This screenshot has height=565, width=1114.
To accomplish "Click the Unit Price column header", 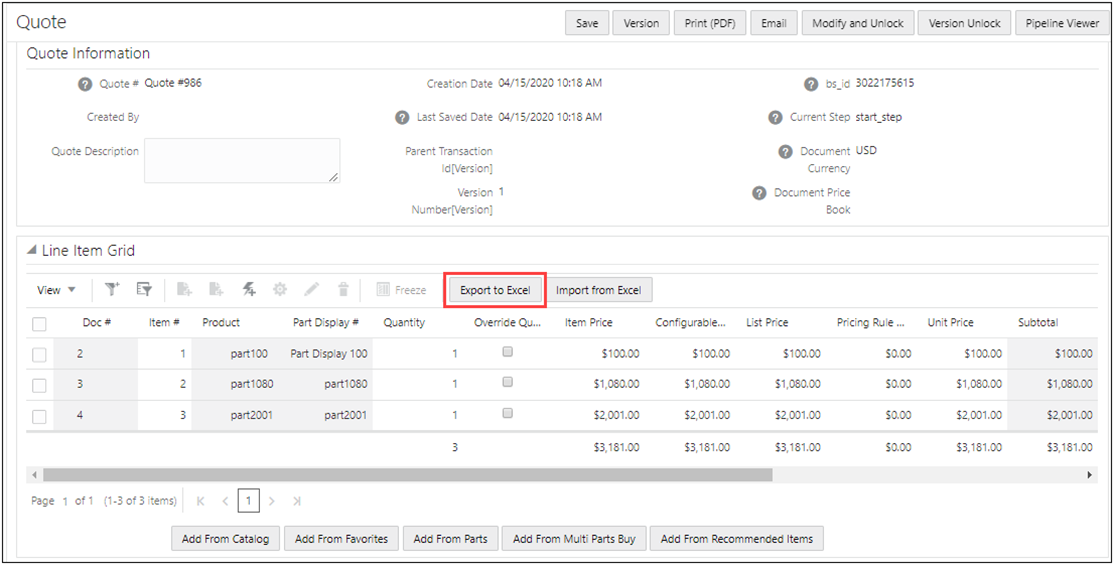I will point(951,323).
